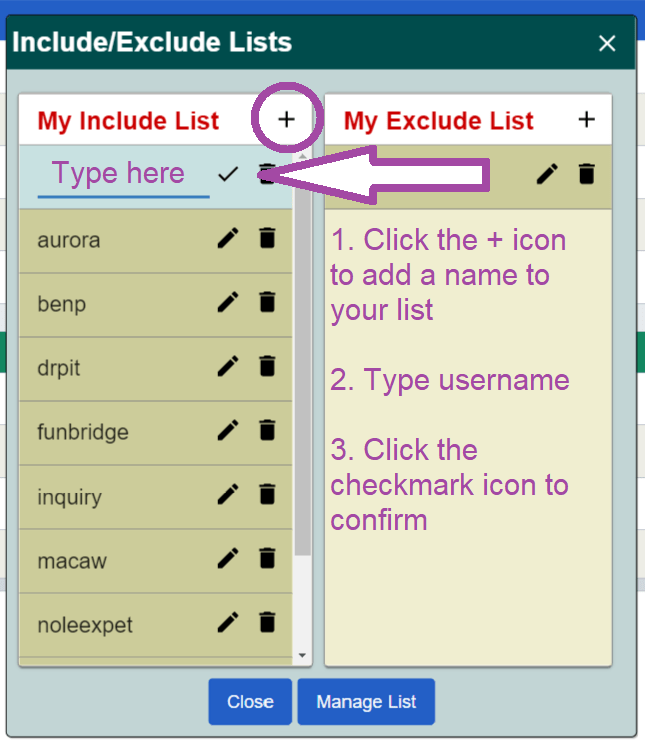Edit the benp username entry
Image resolution: width=645 pixels, height=747 pixels.
click(228, 303)
